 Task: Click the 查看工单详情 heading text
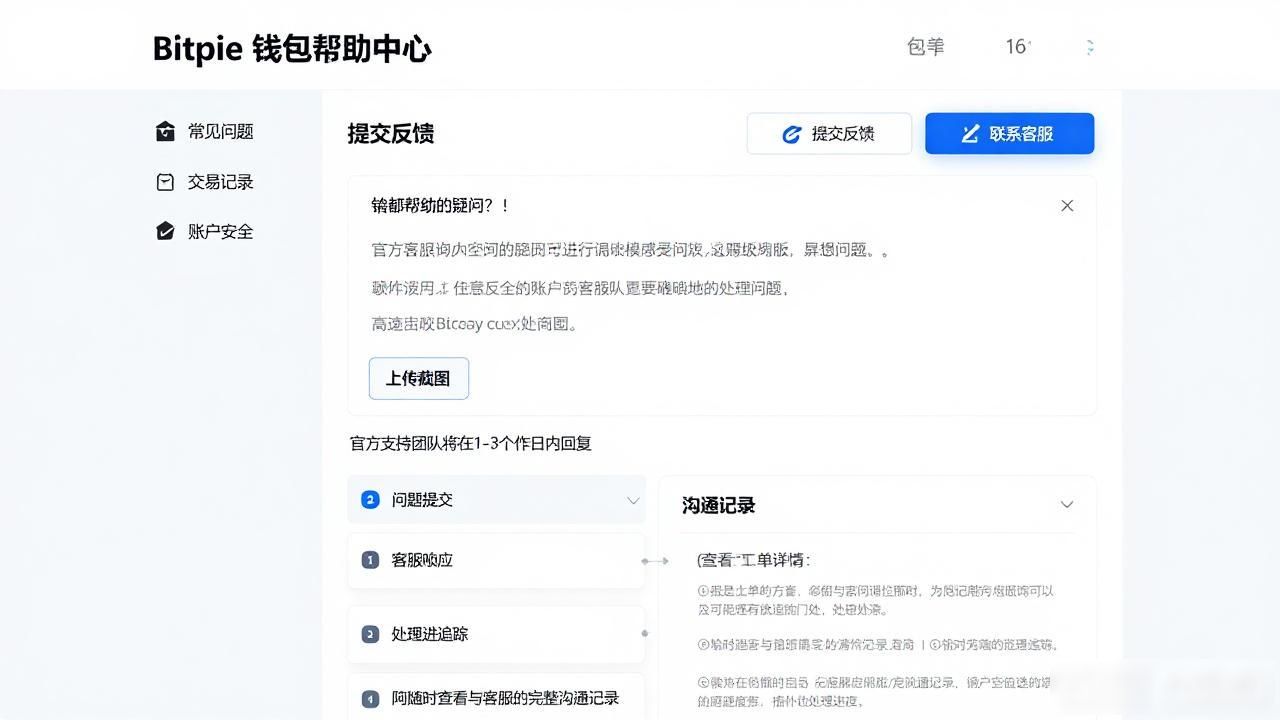[x=754, y=560]
